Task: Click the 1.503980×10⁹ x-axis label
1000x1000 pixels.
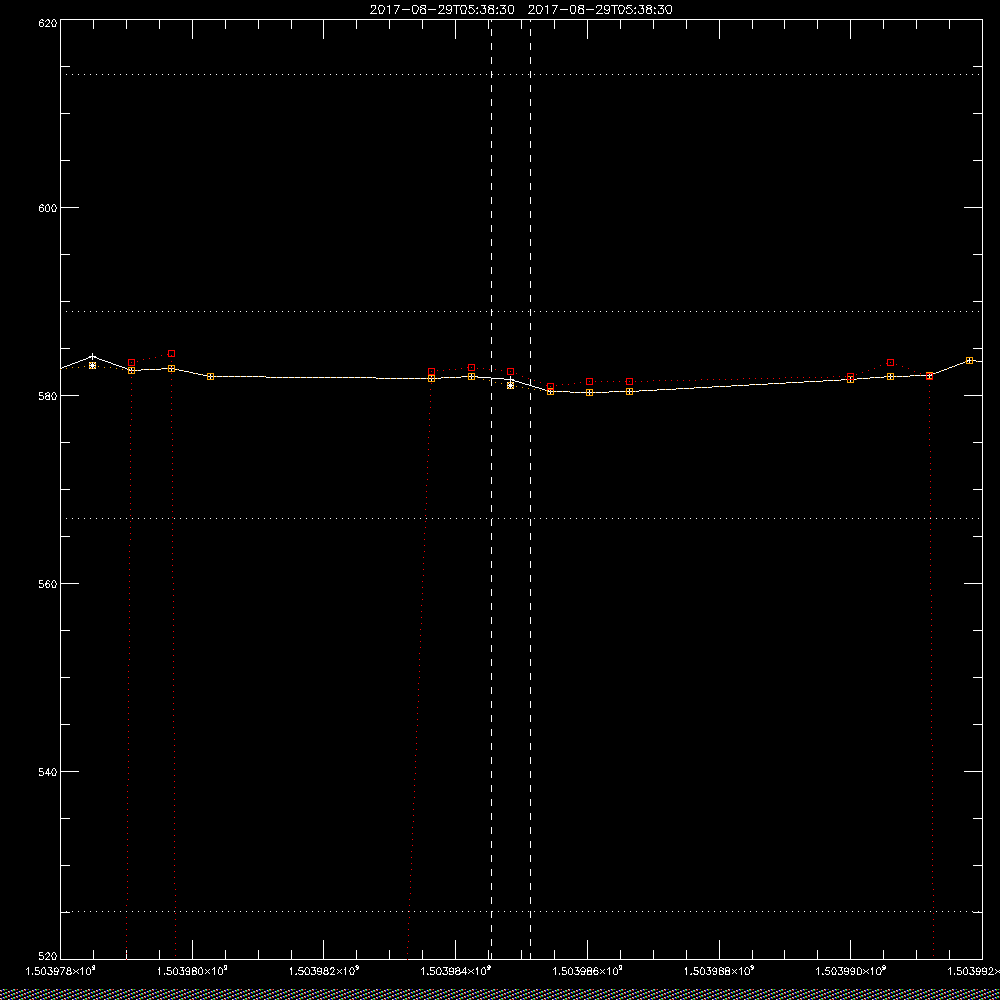Action: [x=192, y=971]
